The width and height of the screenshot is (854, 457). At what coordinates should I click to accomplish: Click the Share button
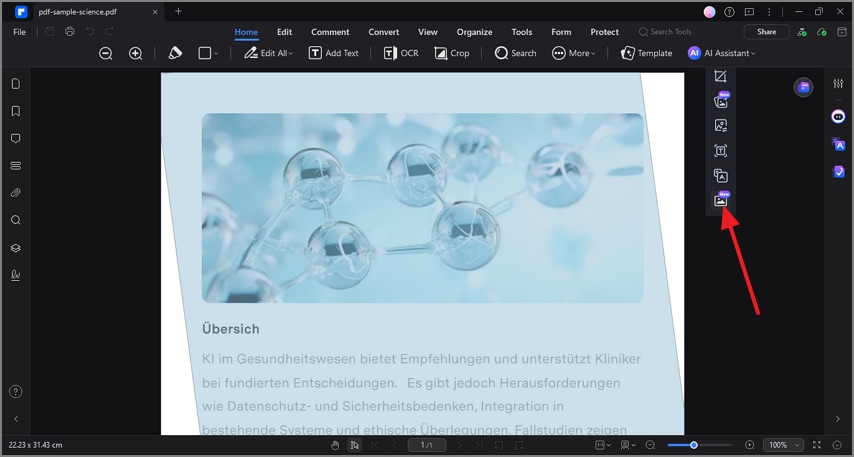766,32
